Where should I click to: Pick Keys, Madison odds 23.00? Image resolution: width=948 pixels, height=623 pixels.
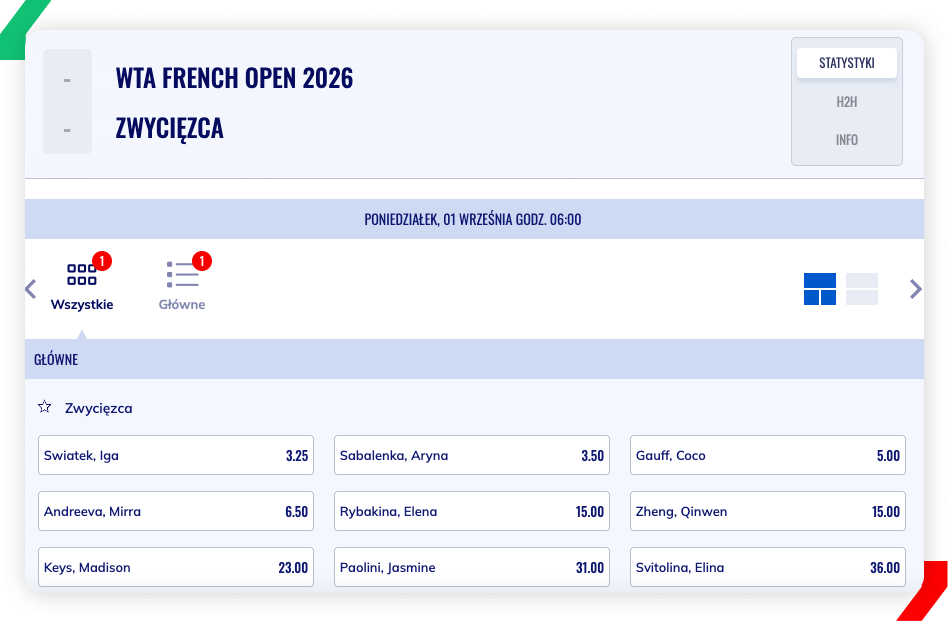[176, 567]
